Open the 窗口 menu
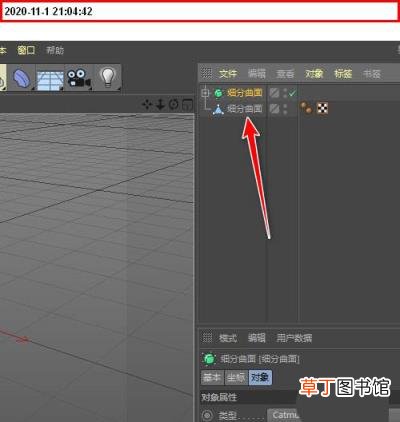Image resolution: width=400 pixels, height=422 pixels. pyautogui.click(x=26, y=50)
